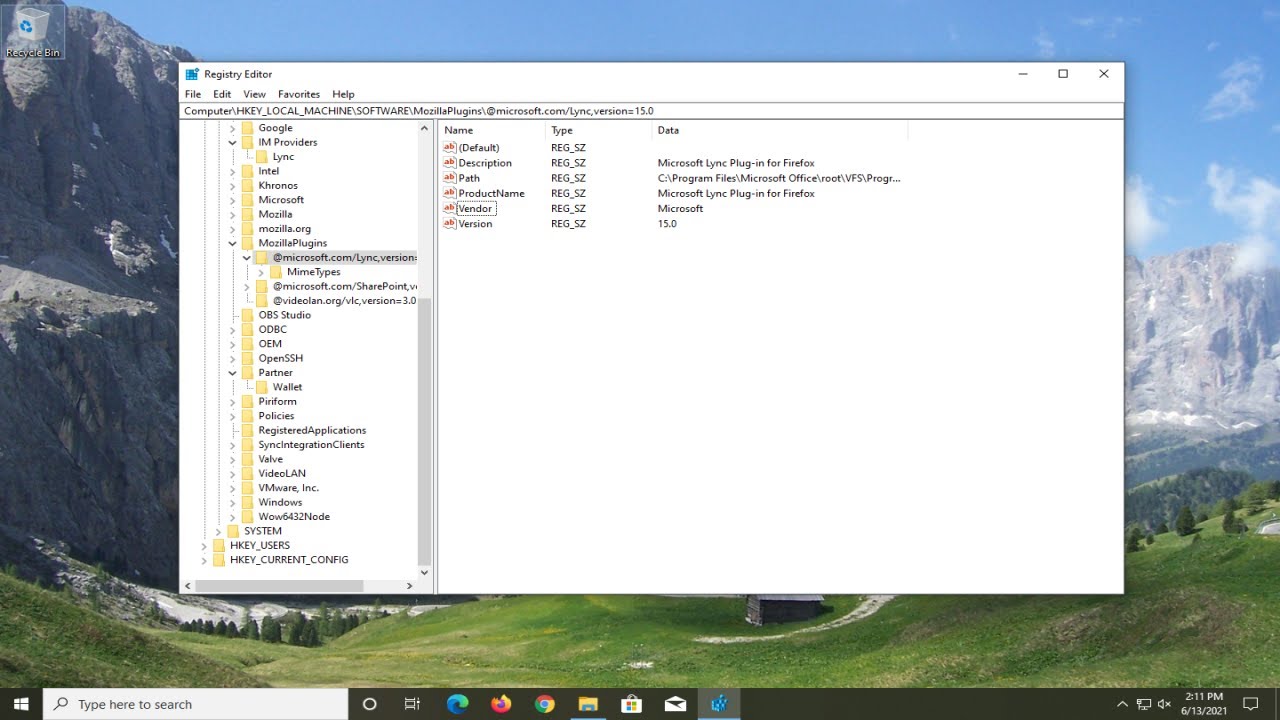Image resolution: width=1280 pixels, height=720 pixels.
Task: Collapse the MozillaPlugins key
Action: pyautogui.click(x=232, y=243)
